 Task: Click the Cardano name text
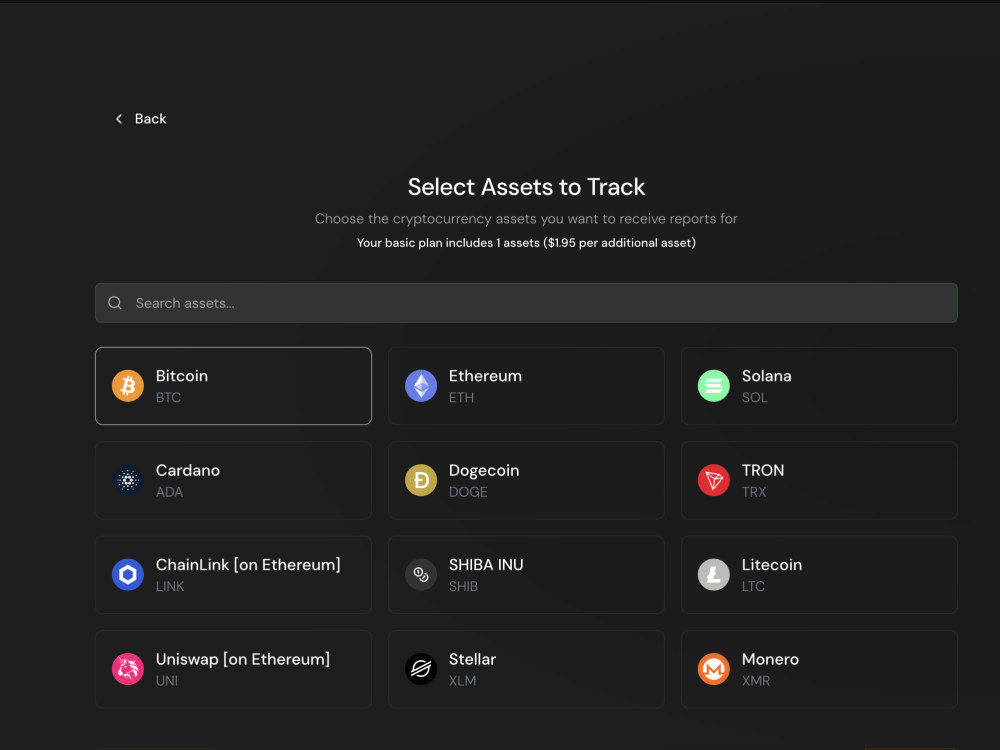[x=188, y=470]
